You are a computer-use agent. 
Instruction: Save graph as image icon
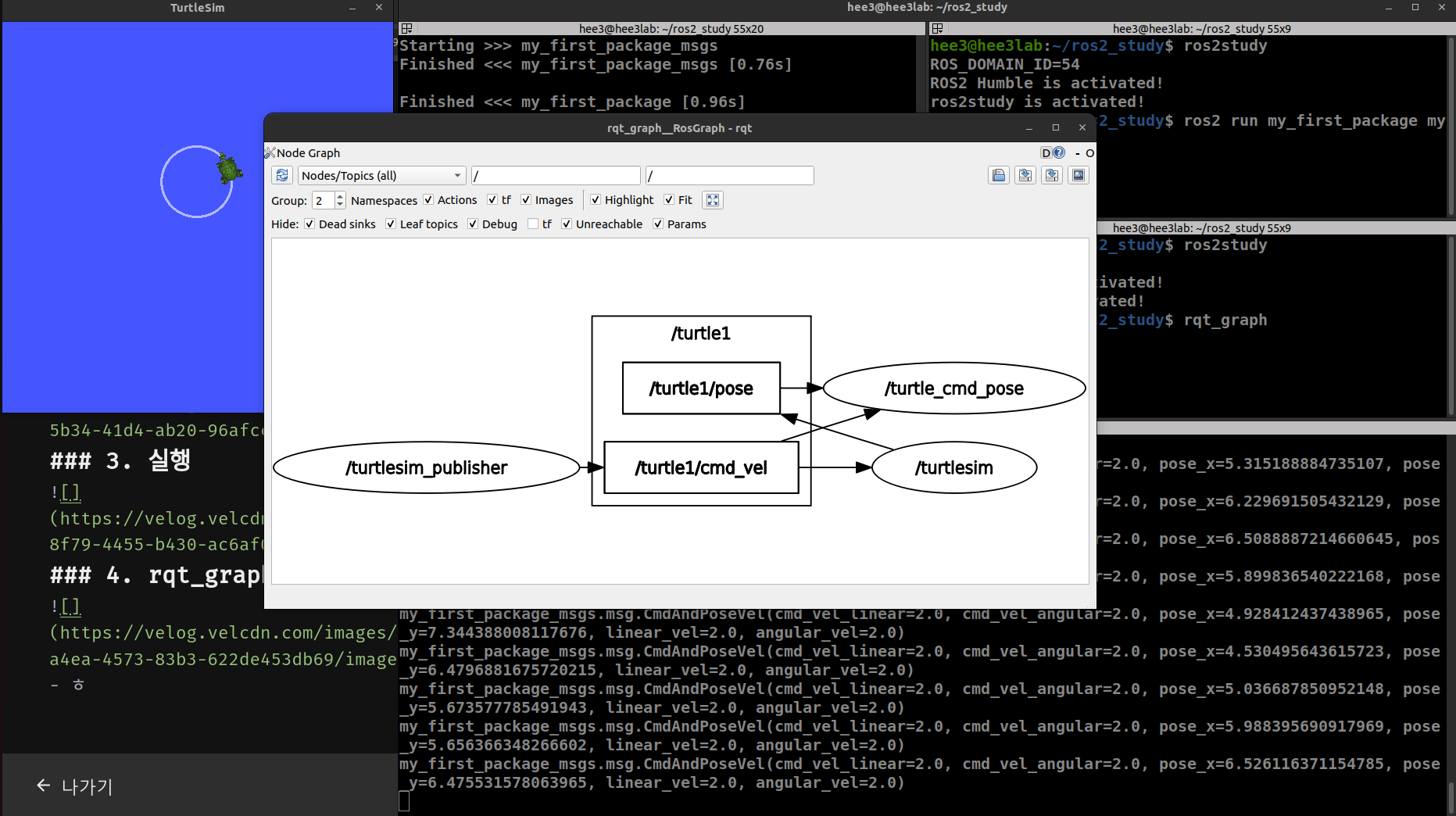[x=1079, y=176]
